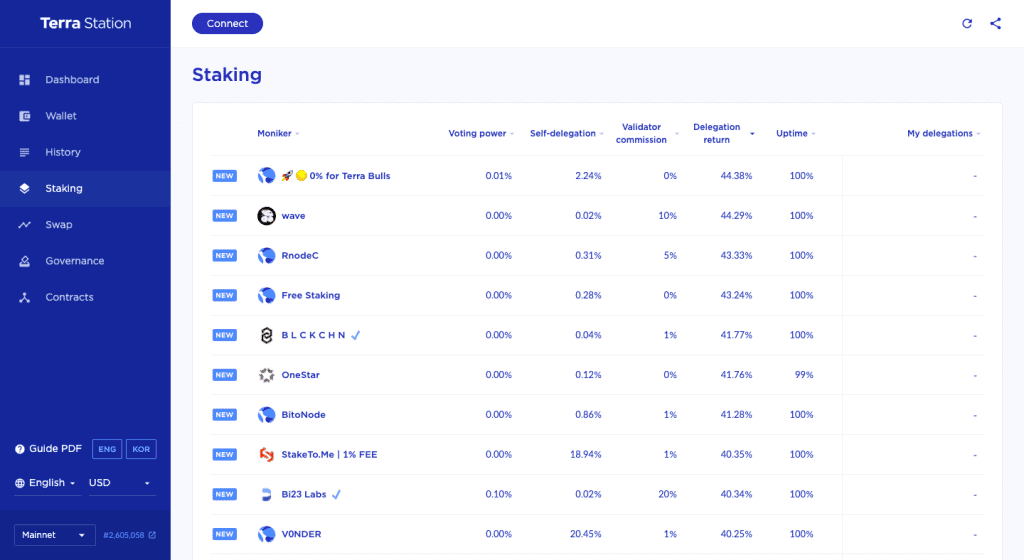The width and height of the screenshot is (1024, 560).
Task: Open the USD currency dropdown
Action: (122, 483)
